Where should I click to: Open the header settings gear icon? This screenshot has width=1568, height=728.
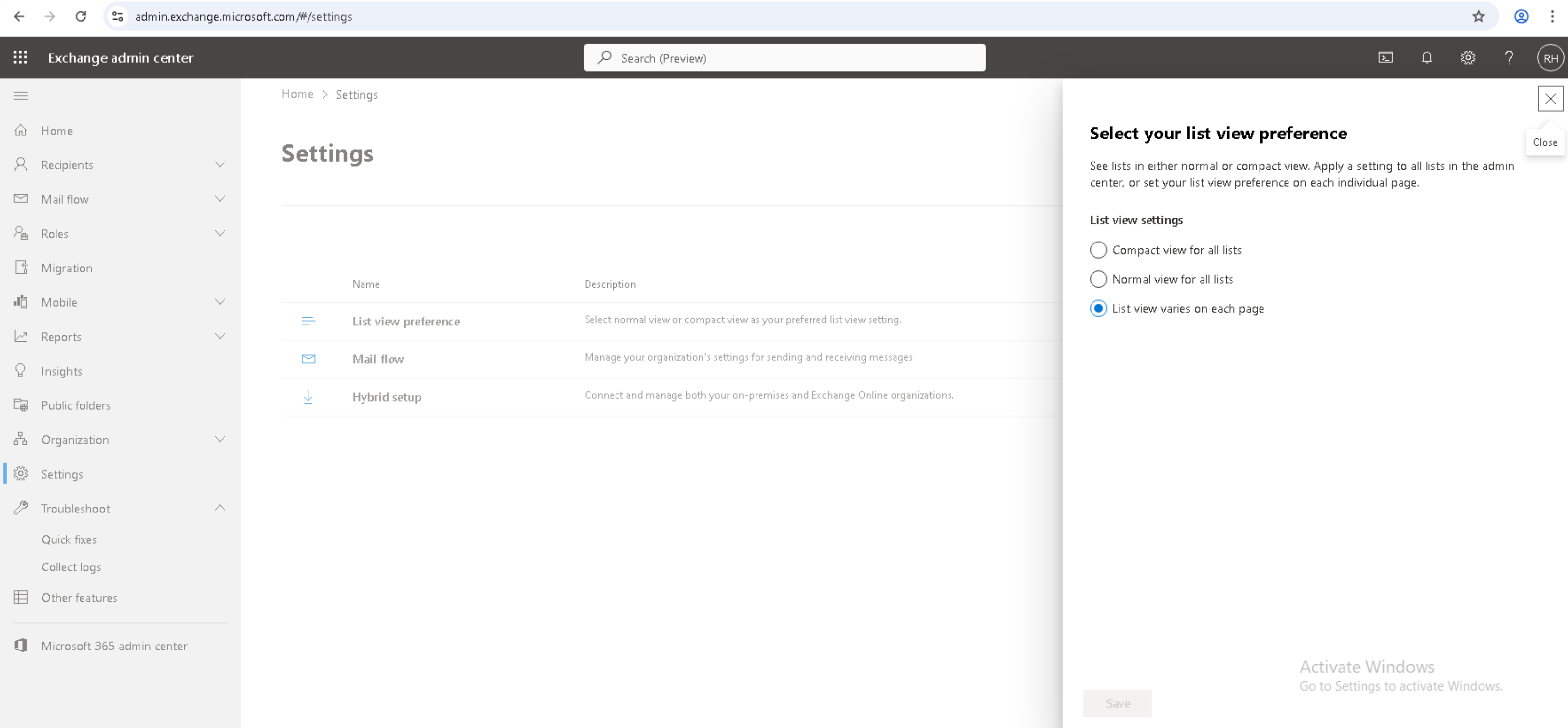(x=1468, y=58)
